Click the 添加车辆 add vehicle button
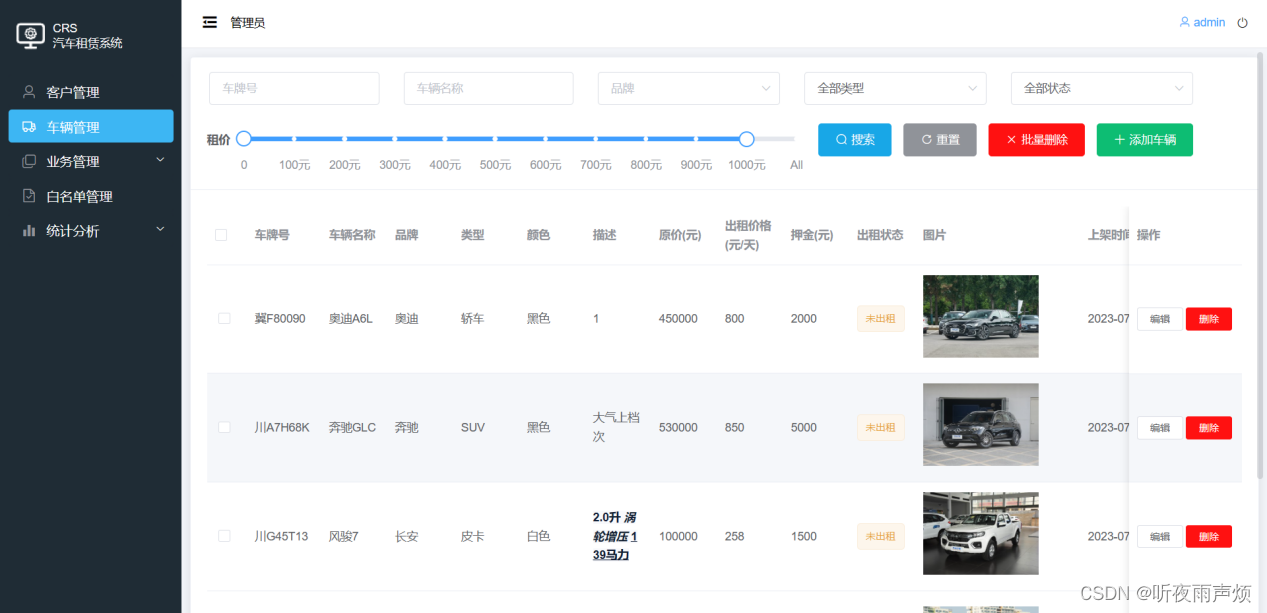1267x613 pixels. [x=1144, y=140]
